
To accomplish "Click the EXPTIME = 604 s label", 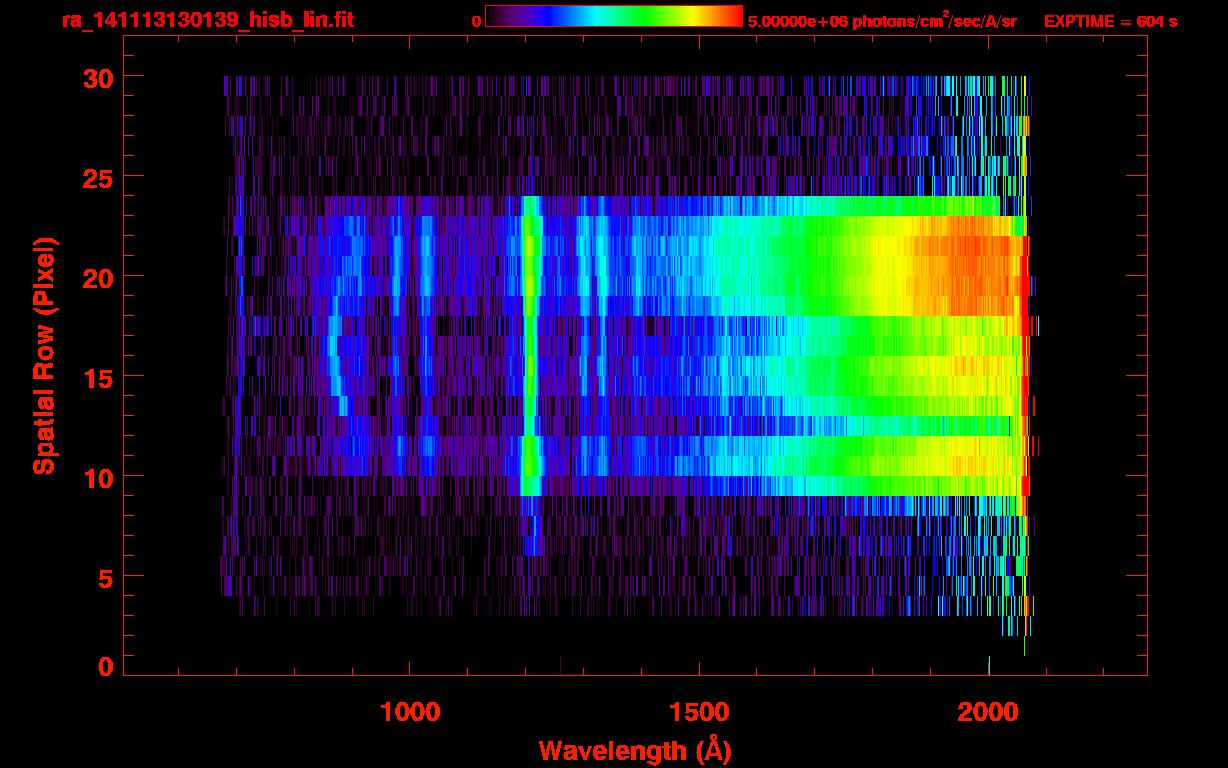I will (x=1110, y=21).
